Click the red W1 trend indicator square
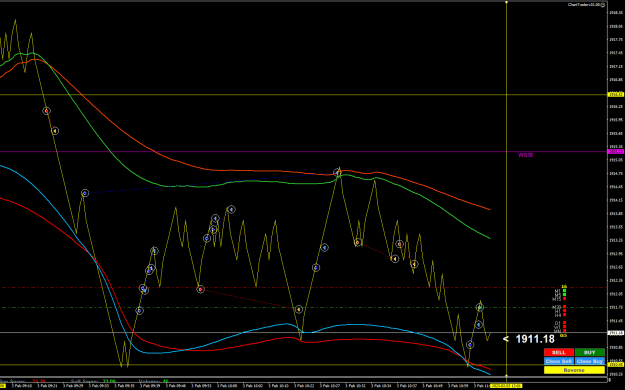Viewport: 625px width, 390px height. coord(564,327)
